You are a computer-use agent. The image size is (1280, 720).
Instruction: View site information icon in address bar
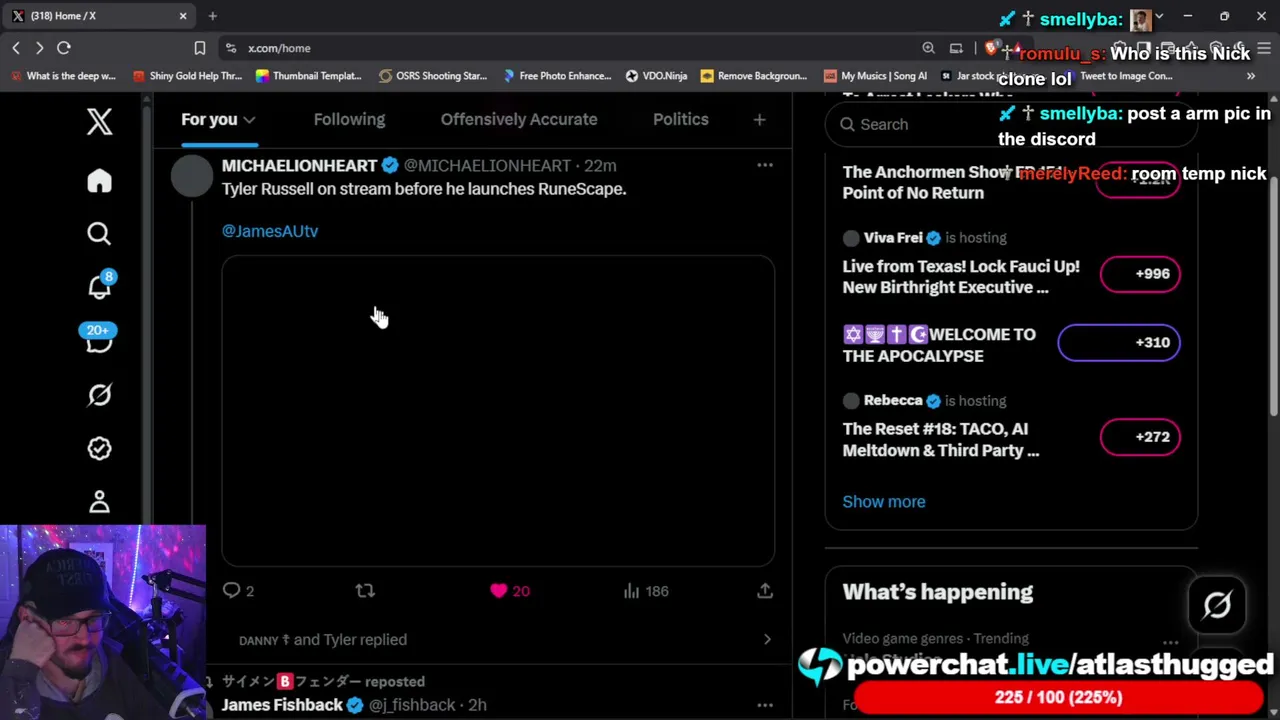point(231,48)
